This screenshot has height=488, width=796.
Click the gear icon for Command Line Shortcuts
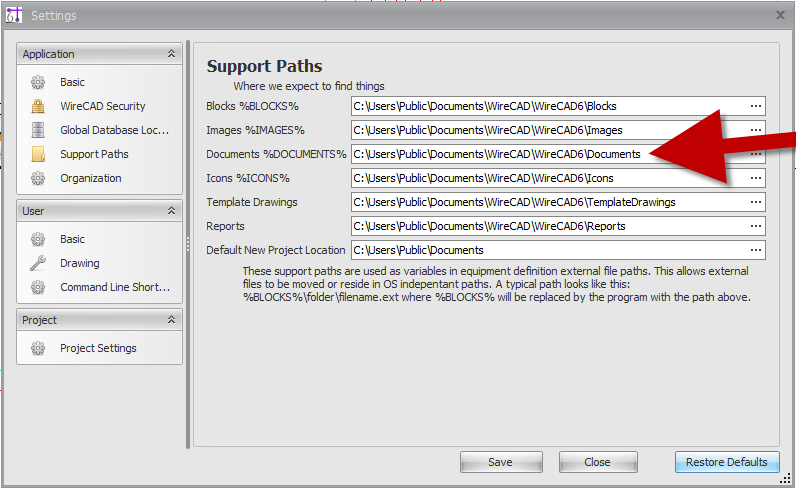tap(38, 287)
